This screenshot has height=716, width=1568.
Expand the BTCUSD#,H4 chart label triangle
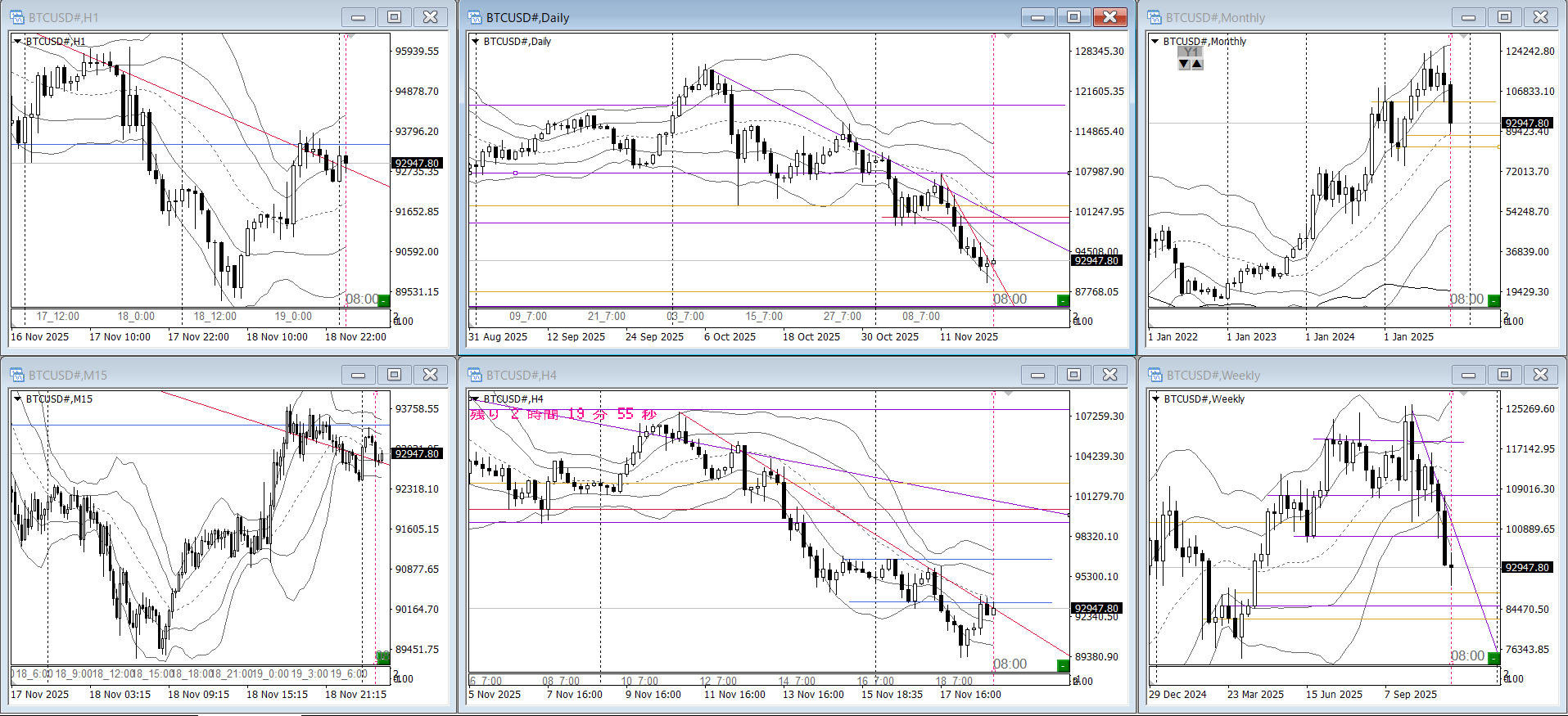click(x=475, y=399)
